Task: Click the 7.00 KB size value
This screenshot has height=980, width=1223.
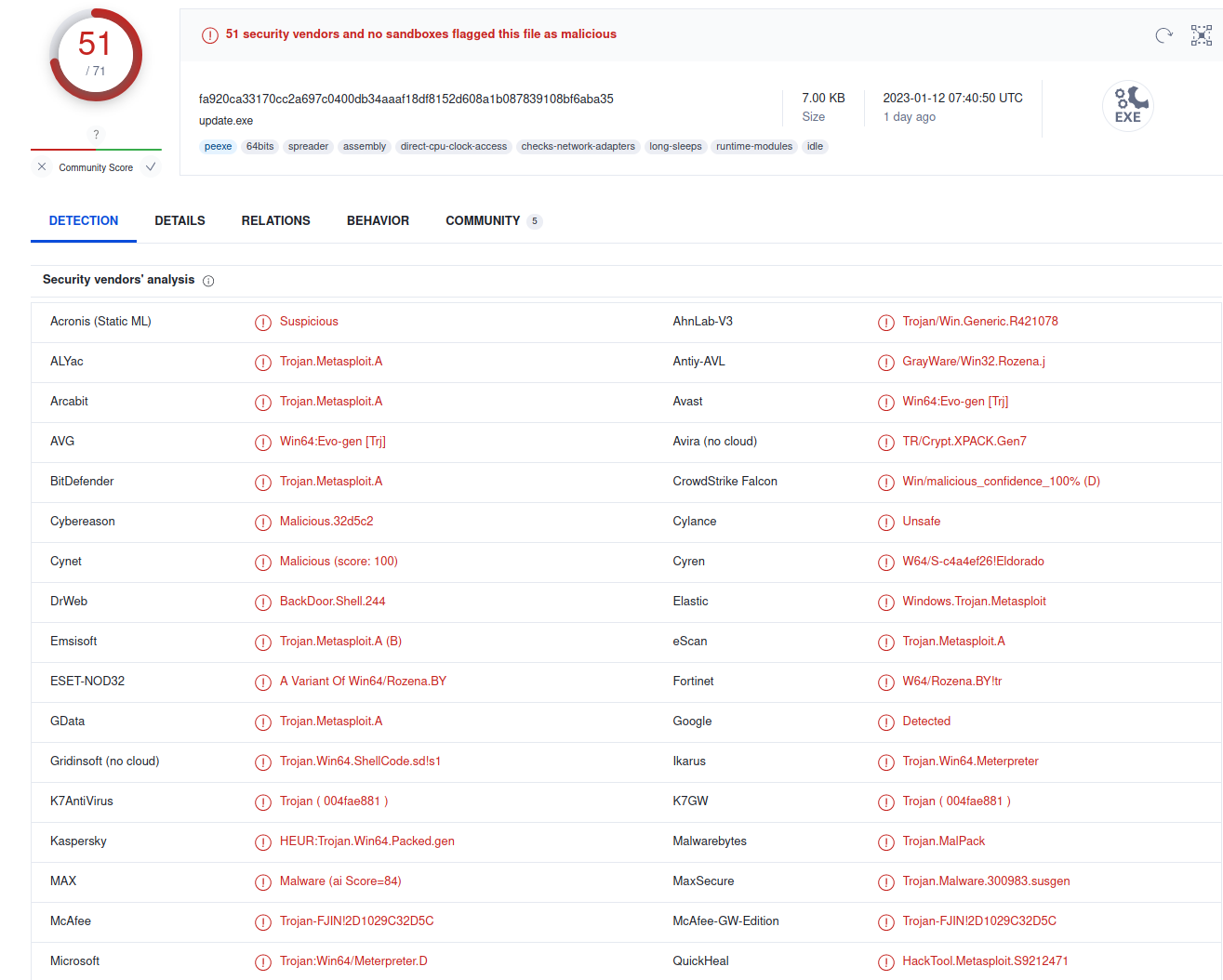Action: coord(824,98)
